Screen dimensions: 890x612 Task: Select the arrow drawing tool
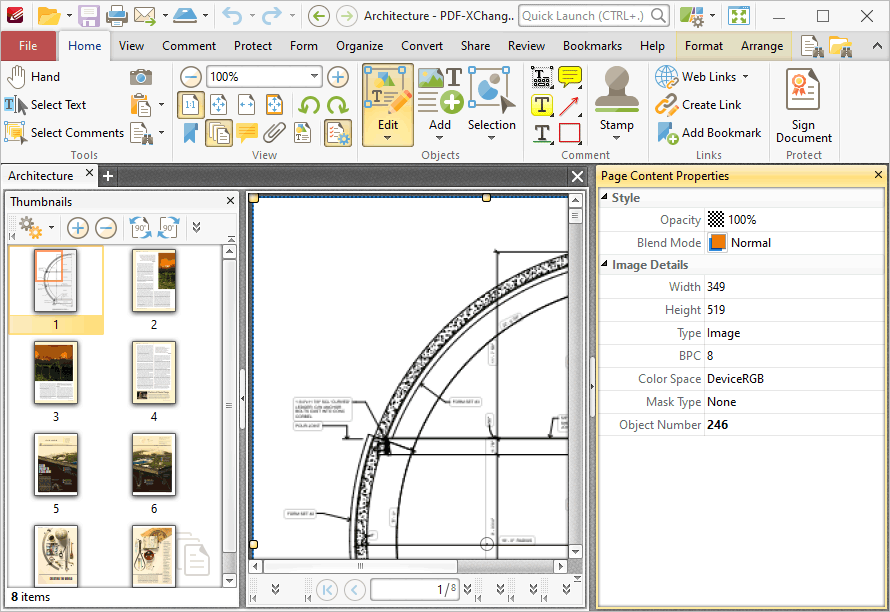point(569,105)
